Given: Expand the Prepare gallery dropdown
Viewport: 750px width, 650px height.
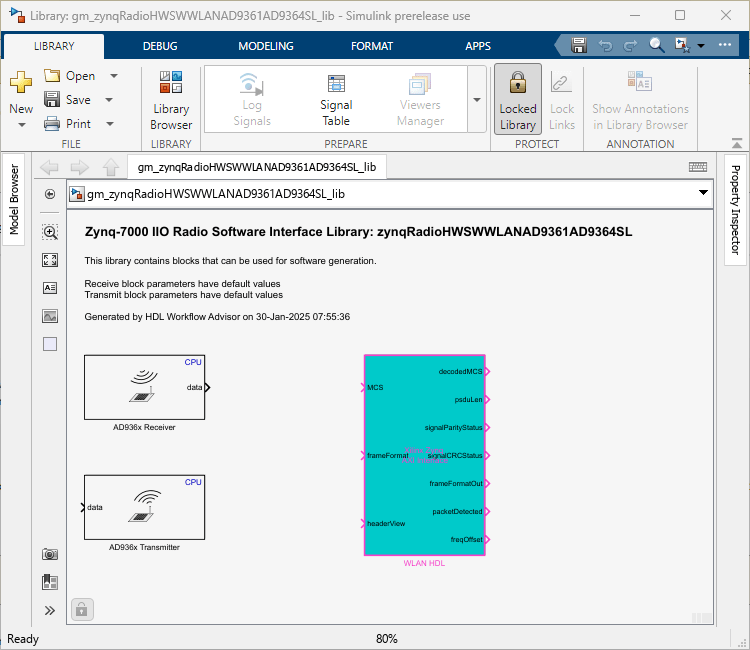Looking at the screenshot, I should [477, 99].
